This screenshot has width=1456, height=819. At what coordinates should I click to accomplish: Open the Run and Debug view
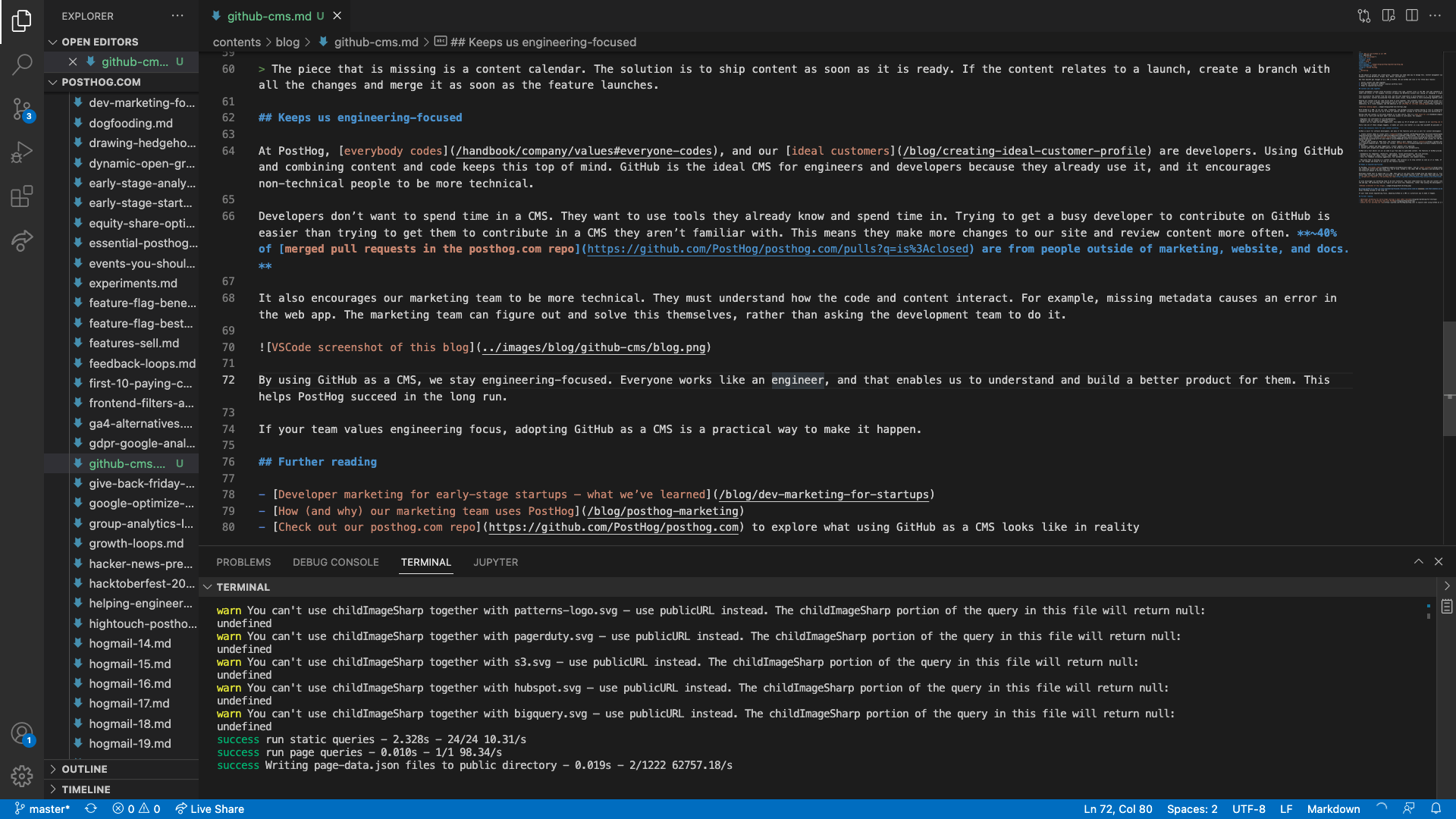(22, 152)
